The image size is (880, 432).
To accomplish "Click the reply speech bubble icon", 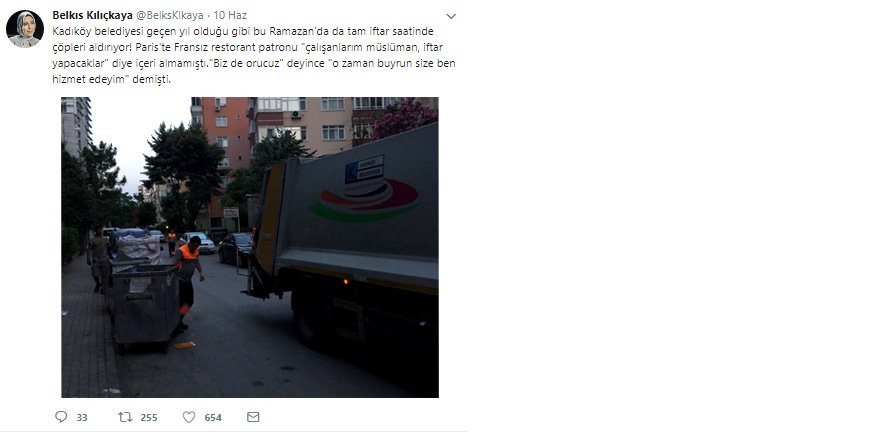I will pyautogui.click(x=61, y=417).
